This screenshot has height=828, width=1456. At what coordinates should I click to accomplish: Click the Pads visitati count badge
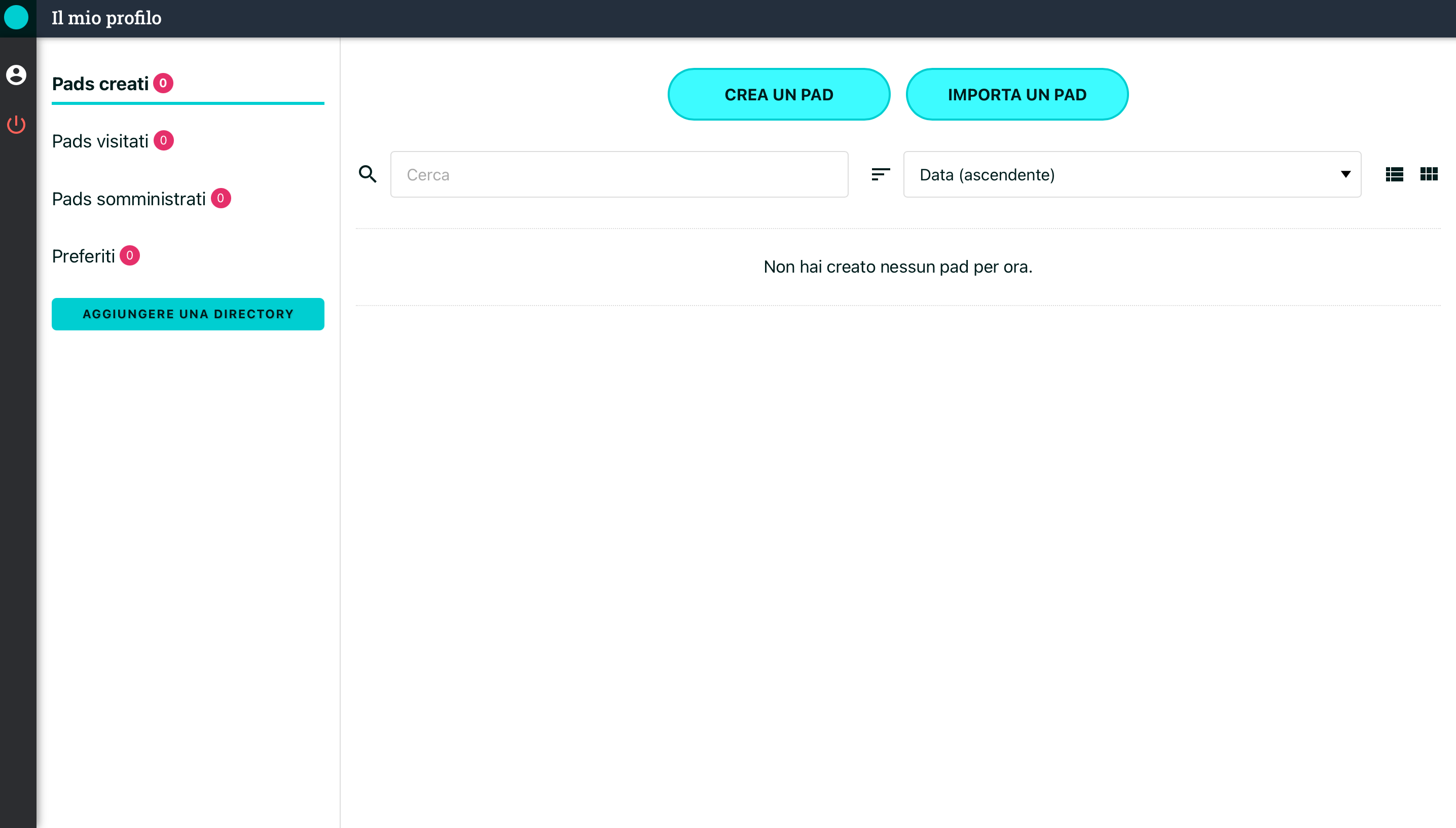pos(163,140)
